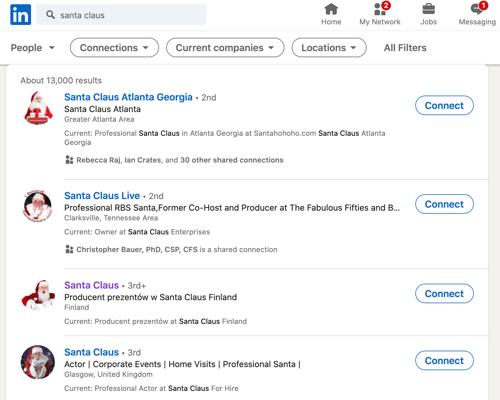Open Jobs briefcase icon
This screenshot has height=400, width=500.
[x=428, y=9]
